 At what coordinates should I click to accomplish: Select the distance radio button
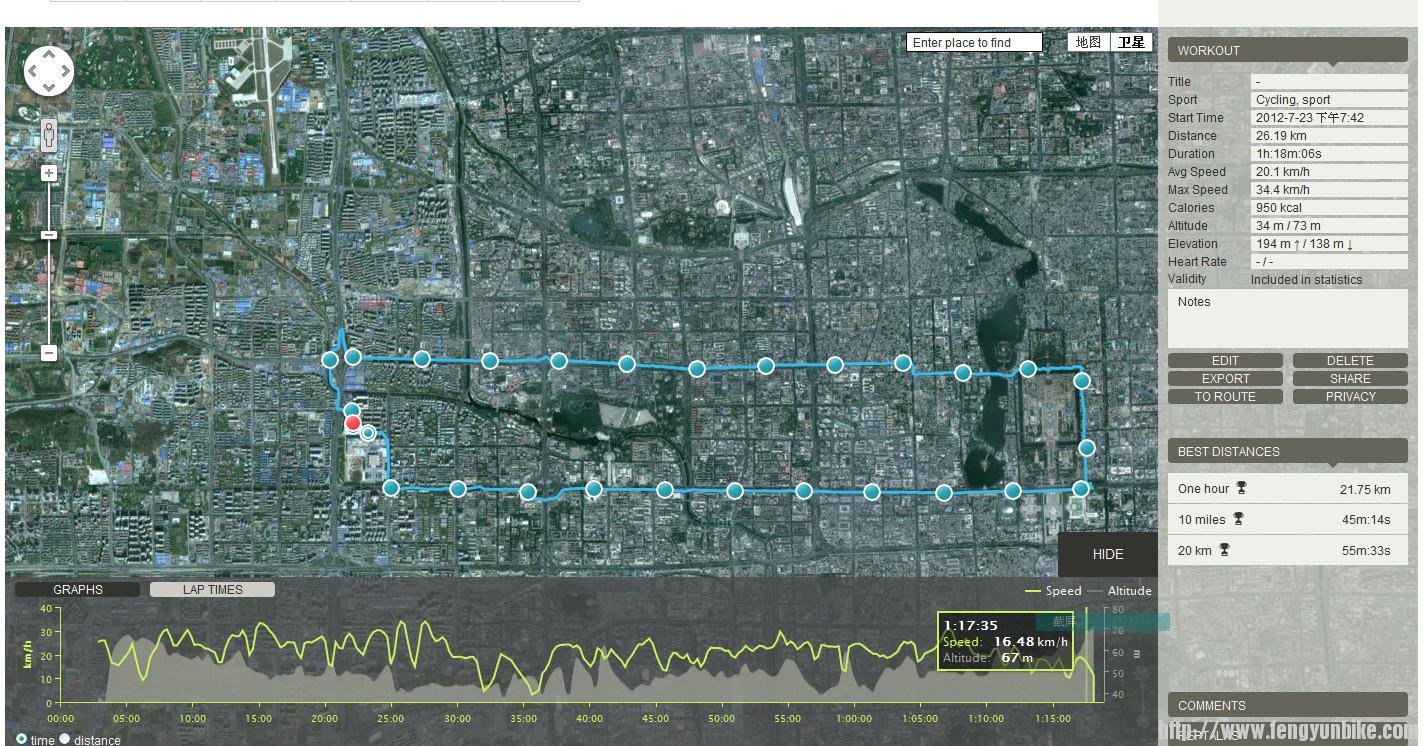65,739
